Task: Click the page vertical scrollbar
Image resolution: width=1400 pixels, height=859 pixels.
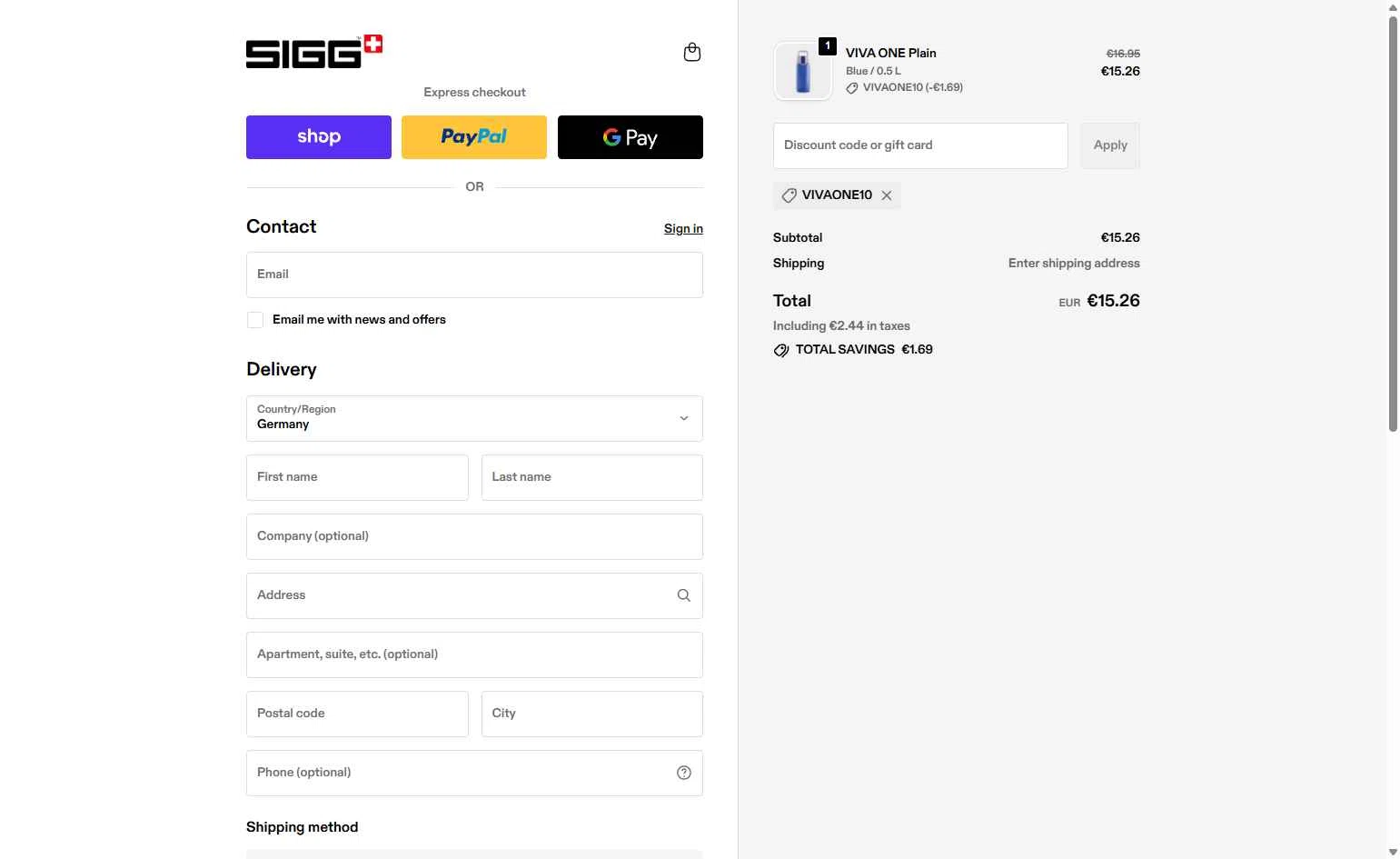Action: tap(1393, 223)
